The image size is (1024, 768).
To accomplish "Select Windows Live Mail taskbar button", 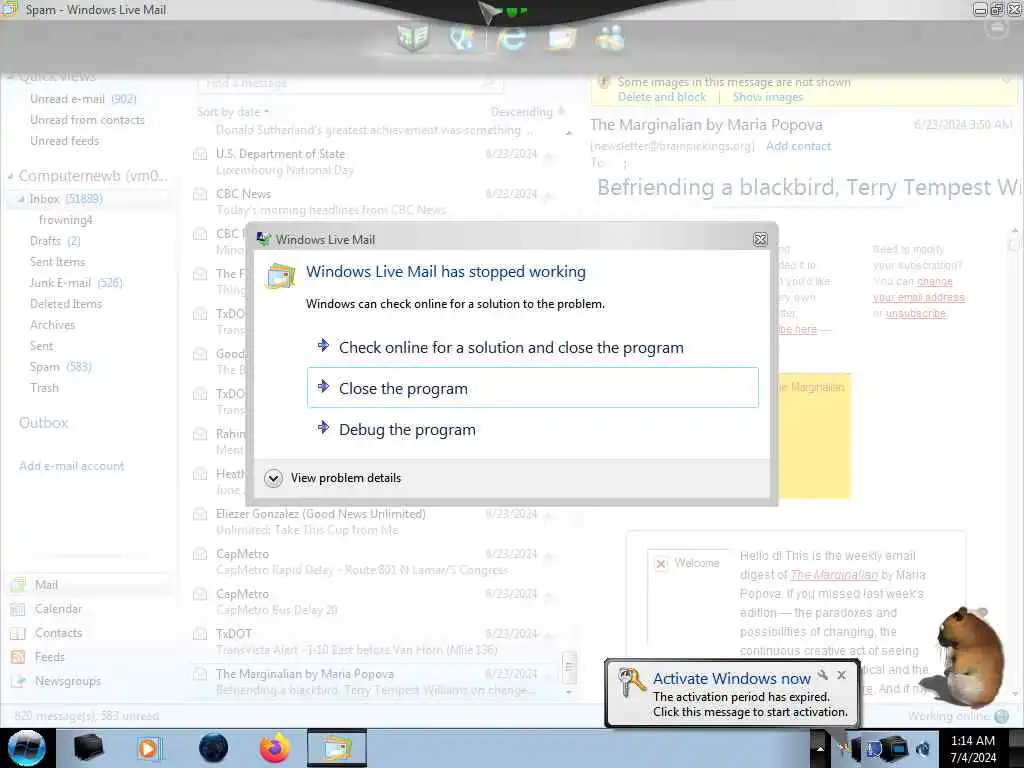I will (x=337, y=748).
